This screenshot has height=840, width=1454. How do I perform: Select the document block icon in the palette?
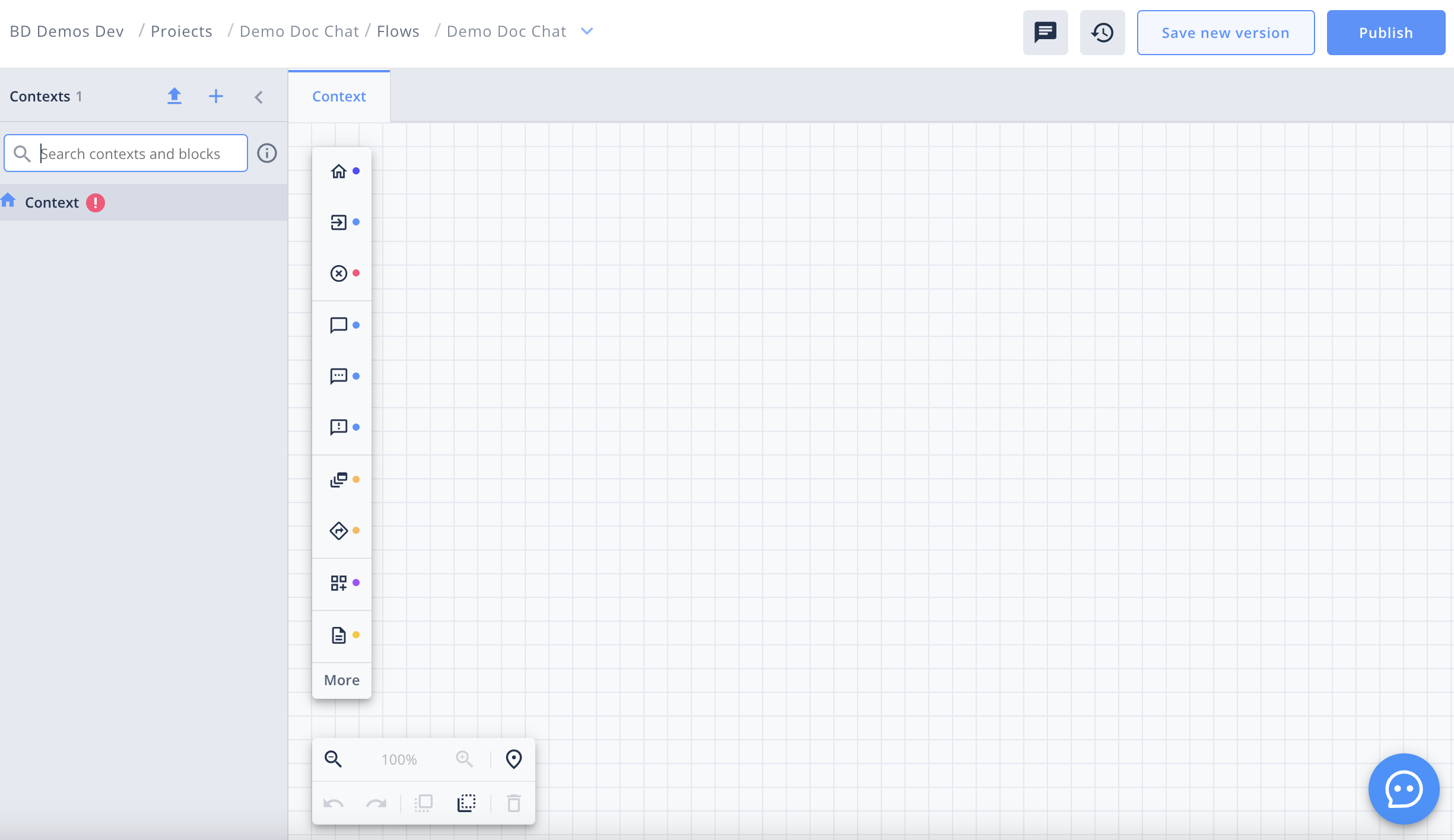(x=339, y=635)
